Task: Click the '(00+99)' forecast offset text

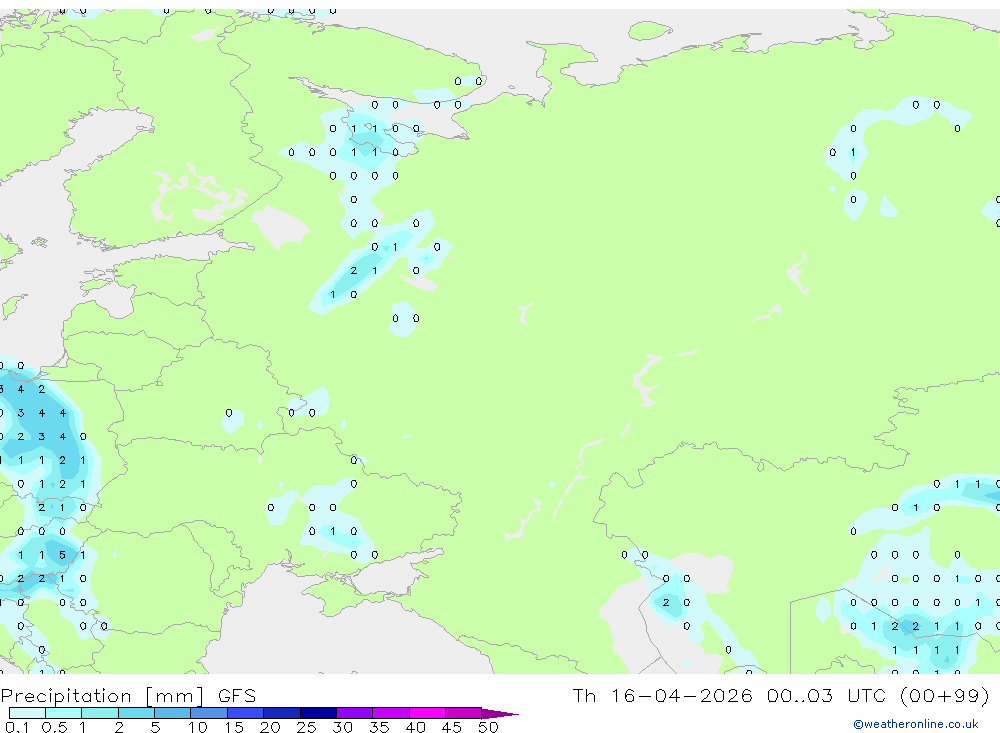Action: 945,695
